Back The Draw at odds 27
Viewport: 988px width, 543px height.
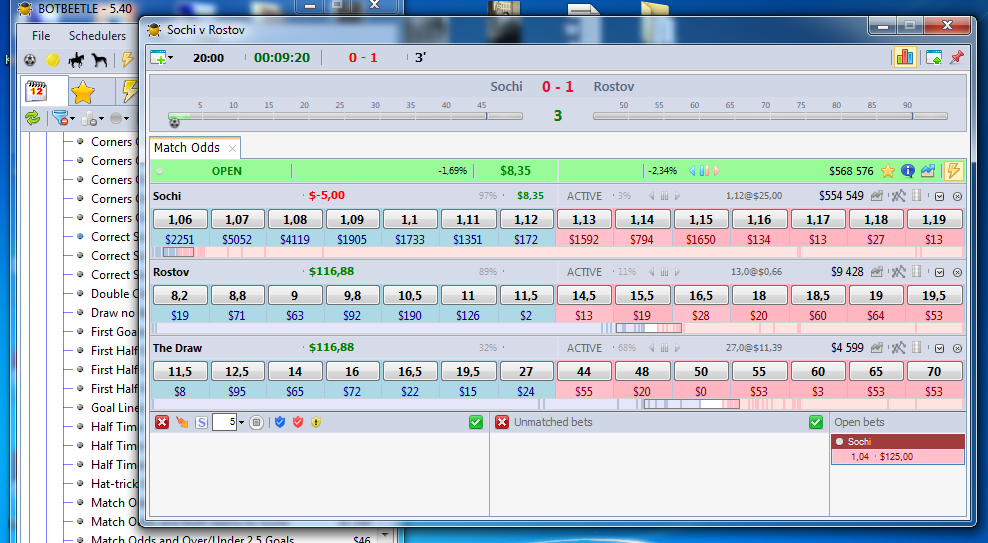pos(526,372)
